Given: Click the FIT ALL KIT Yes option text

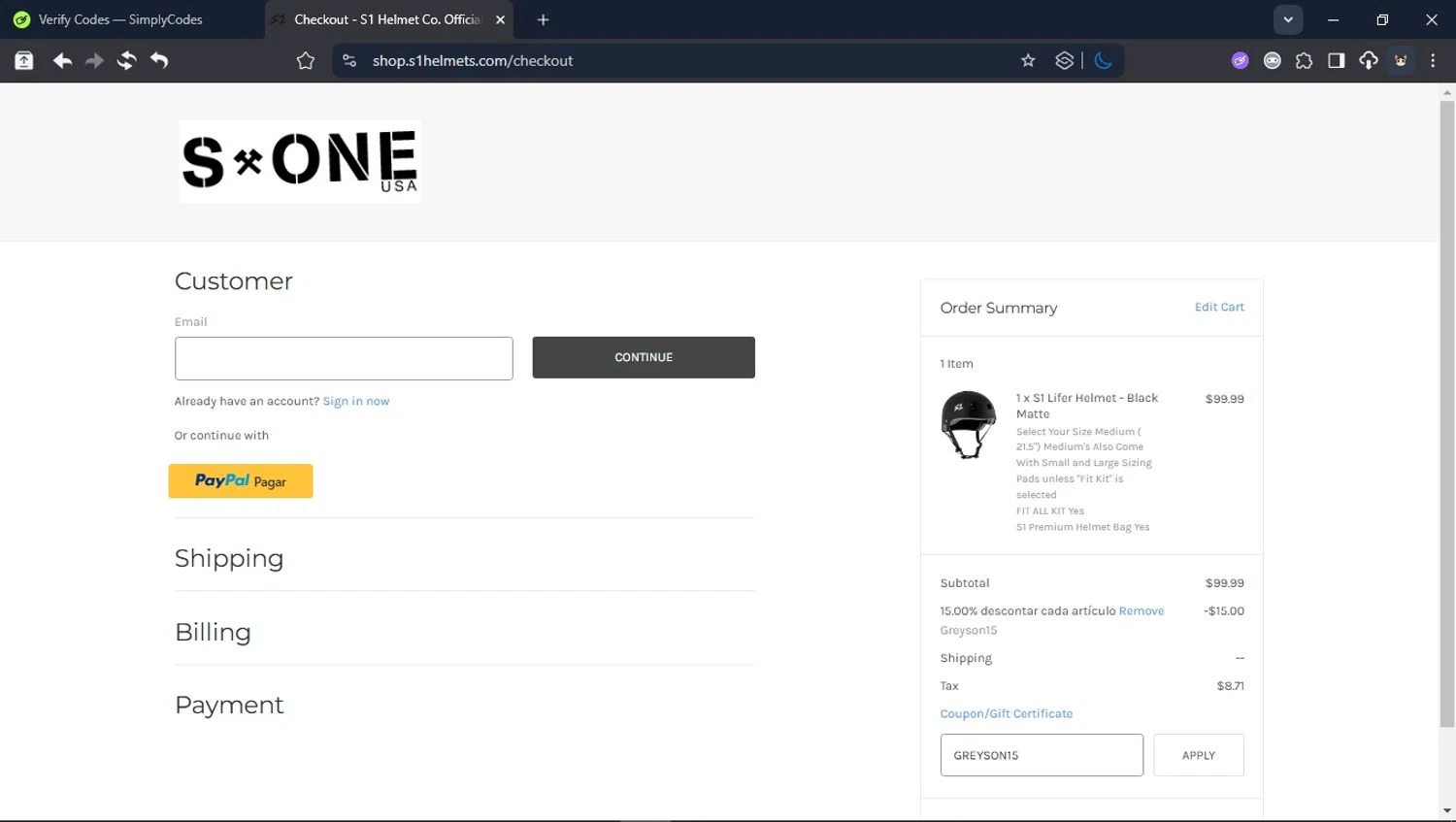Looking at the screenshot, I should [1050, 510].
